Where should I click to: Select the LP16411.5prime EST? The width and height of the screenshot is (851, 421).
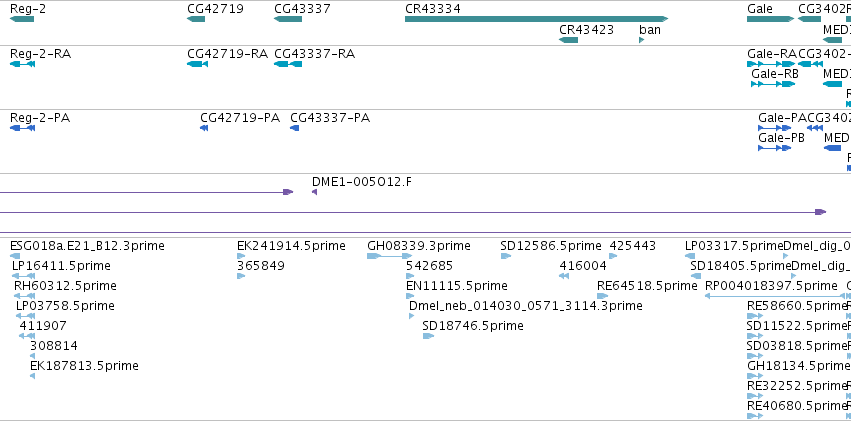click(23, 276)
